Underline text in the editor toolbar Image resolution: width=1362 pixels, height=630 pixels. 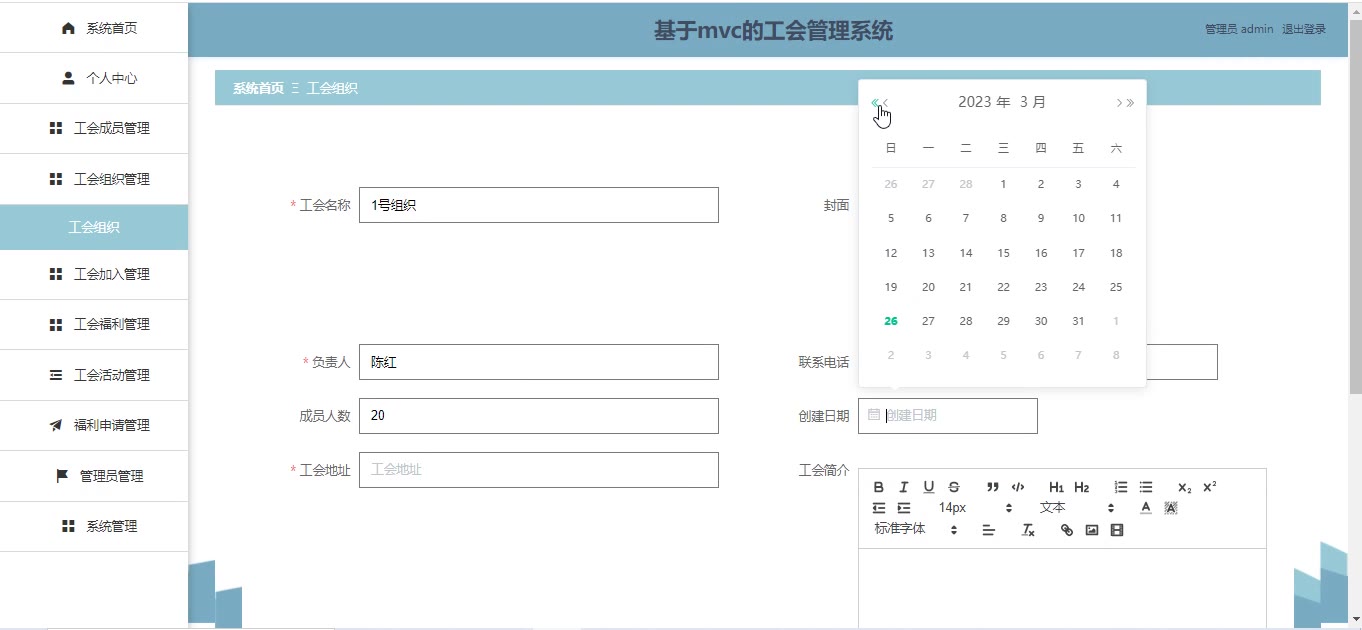929,487
